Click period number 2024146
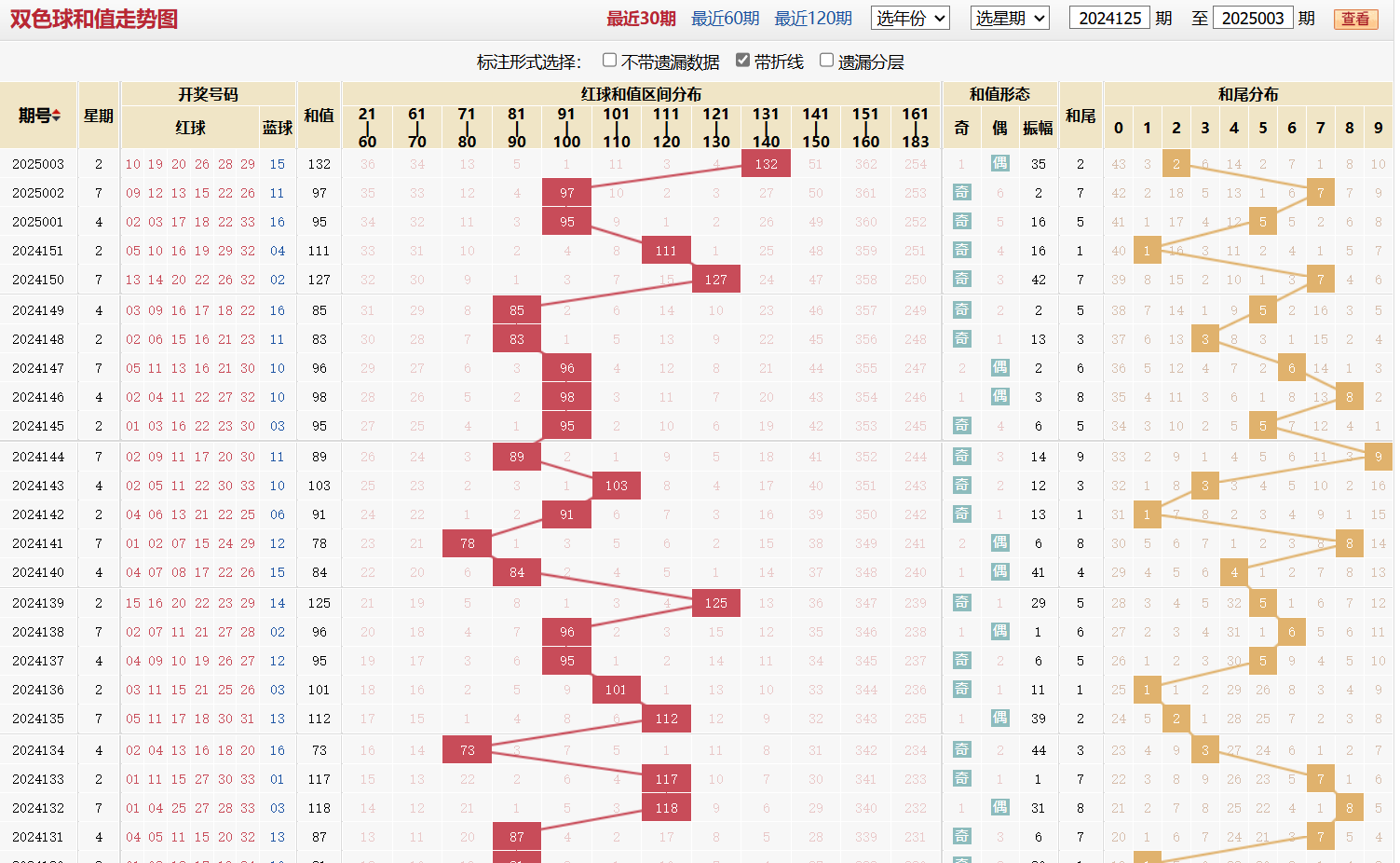This screenshot has width=1400, height=863. point(38,397)
